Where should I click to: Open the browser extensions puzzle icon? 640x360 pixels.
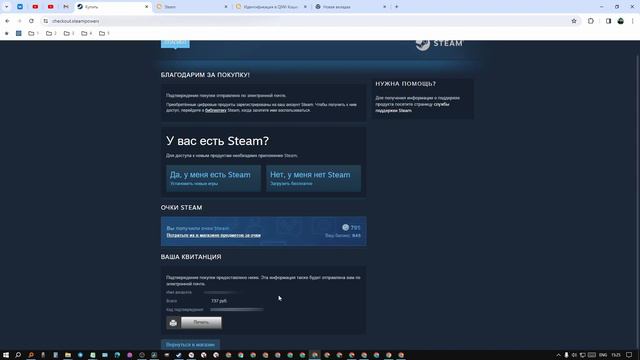[591, 21]
